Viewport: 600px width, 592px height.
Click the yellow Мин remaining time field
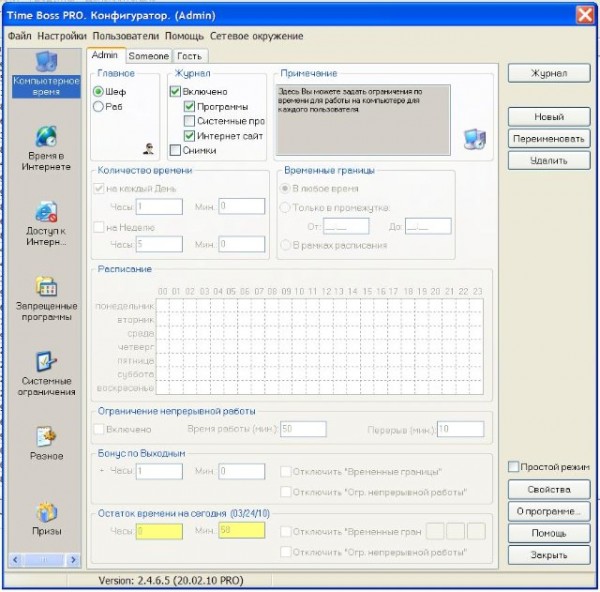pyautogui.click(x=241, y=531)
